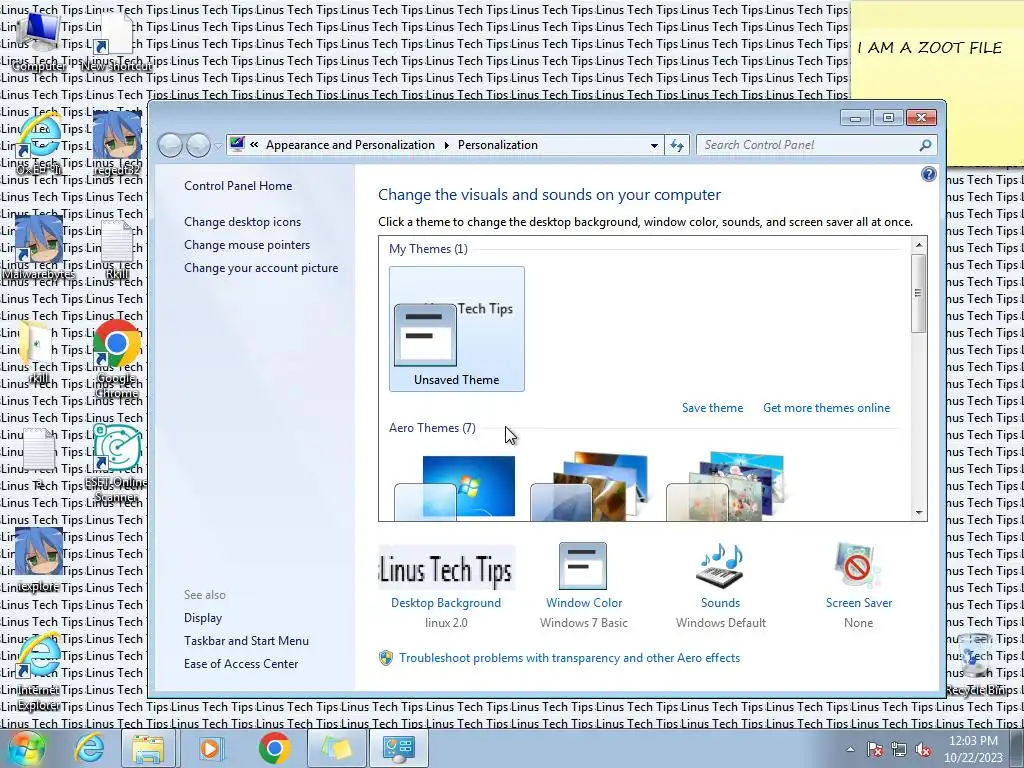Launch Internet Explorer from taskbar
This screenshot has width=1024, height=768.
click(x=88, y=748)
